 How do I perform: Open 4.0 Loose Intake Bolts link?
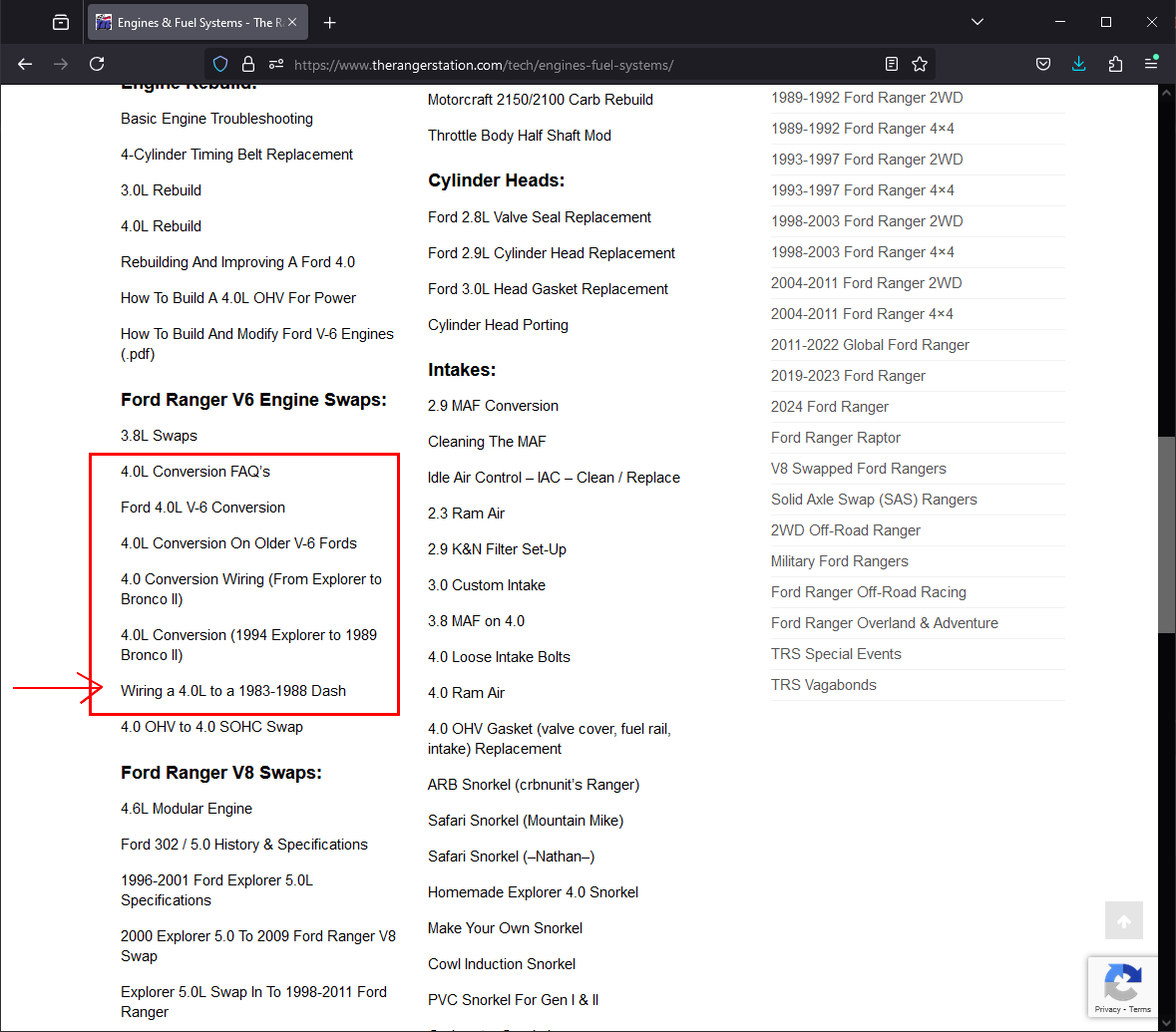coord(500,657)
